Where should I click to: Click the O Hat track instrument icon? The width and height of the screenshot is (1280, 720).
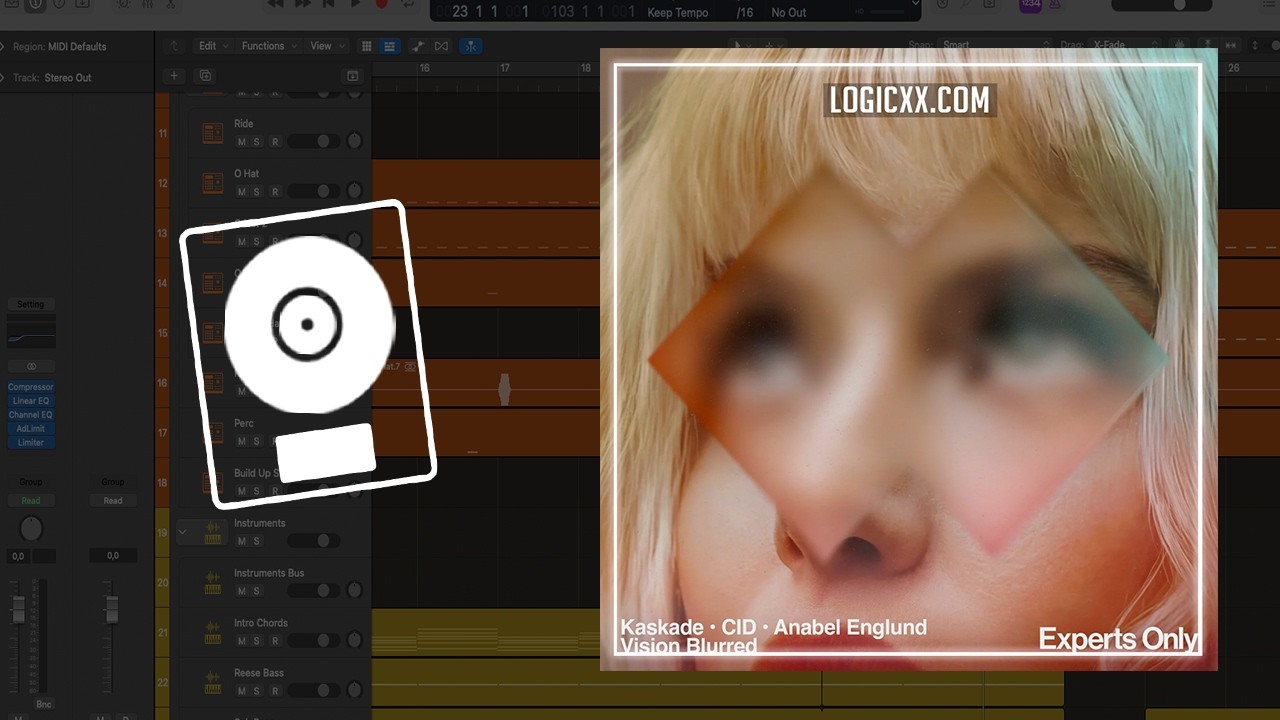tap(212, 183)
